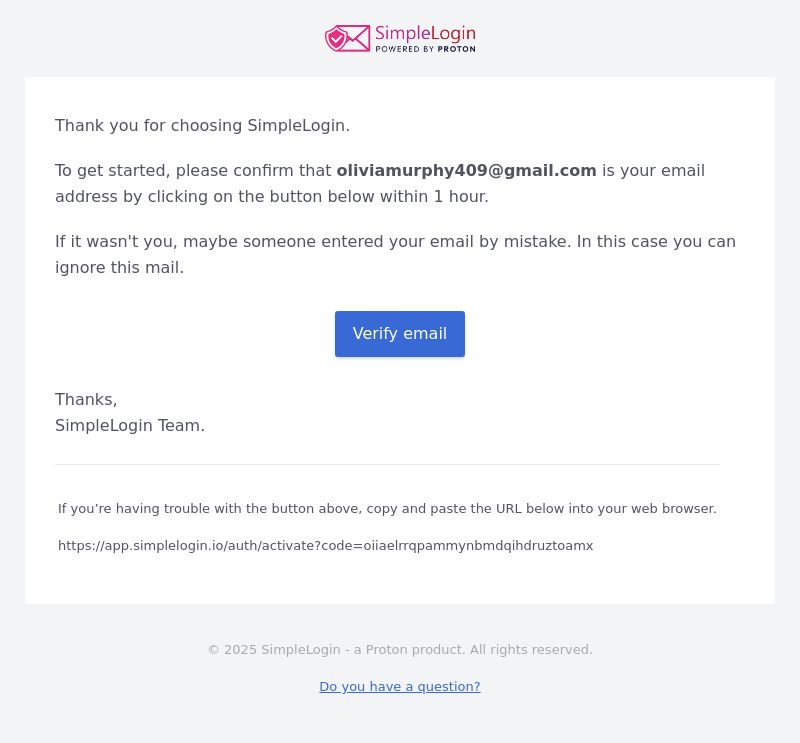This screenshot has height=743, width=800.
Task: Click the activation code at the URL end
Action: point(478,546)
